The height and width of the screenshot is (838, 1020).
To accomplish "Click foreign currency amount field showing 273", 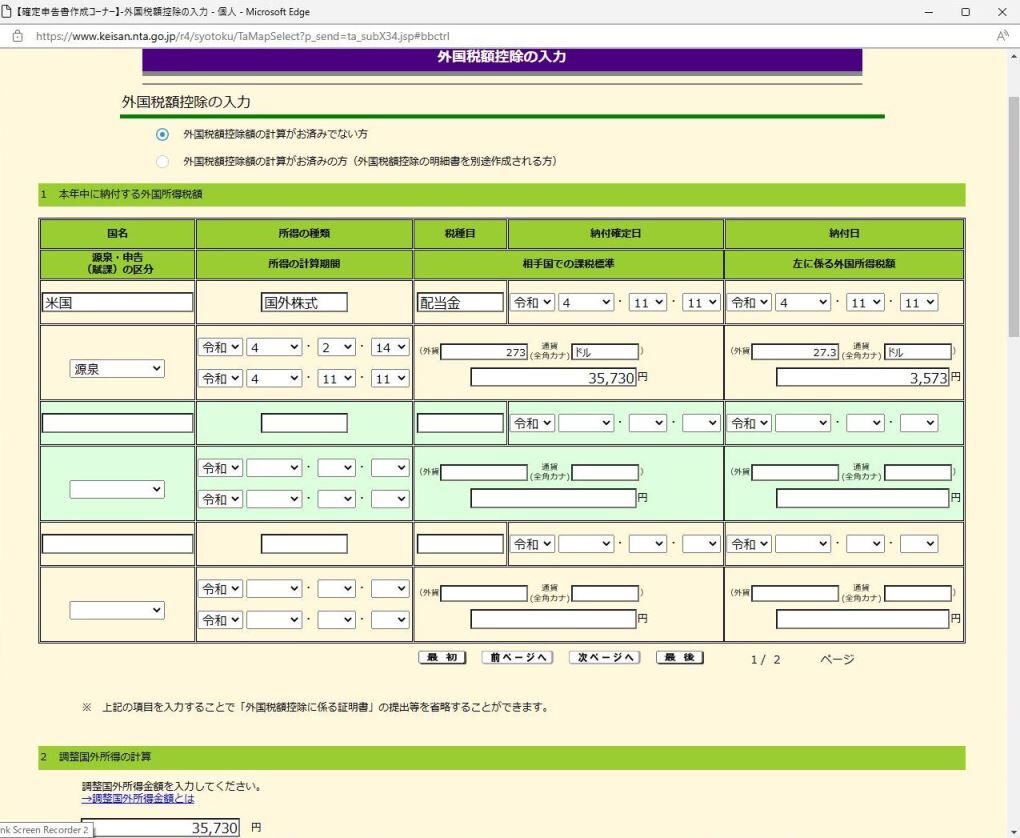I will (484, 352).
